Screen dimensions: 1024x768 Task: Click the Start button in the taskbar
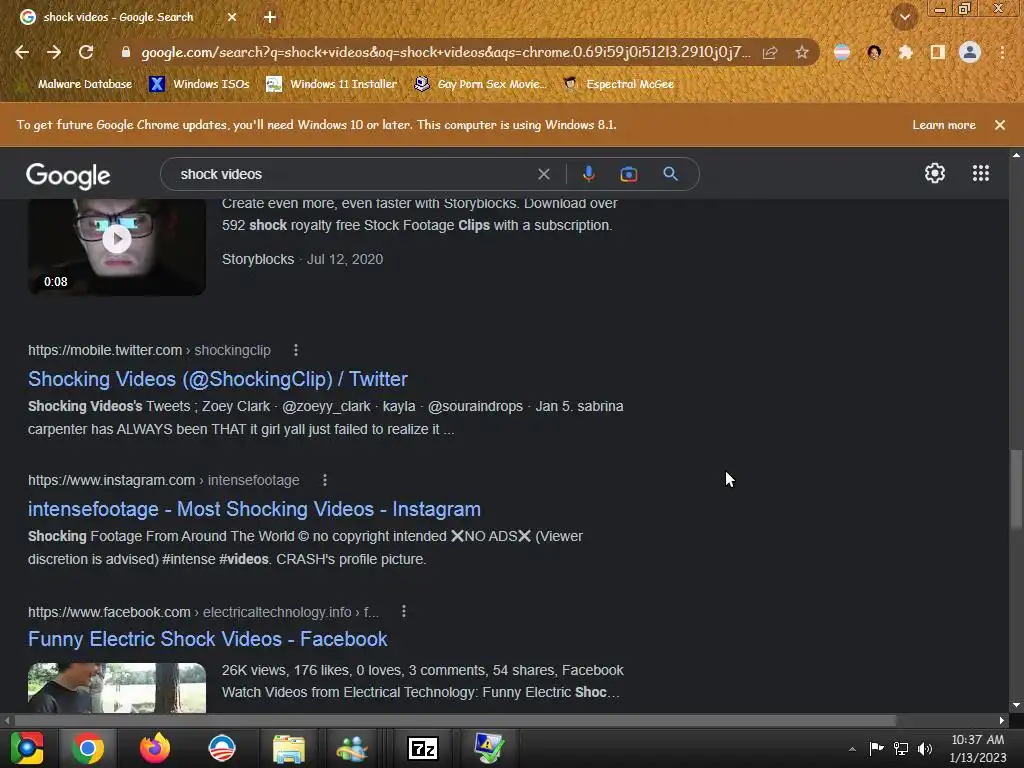(27, 748)
